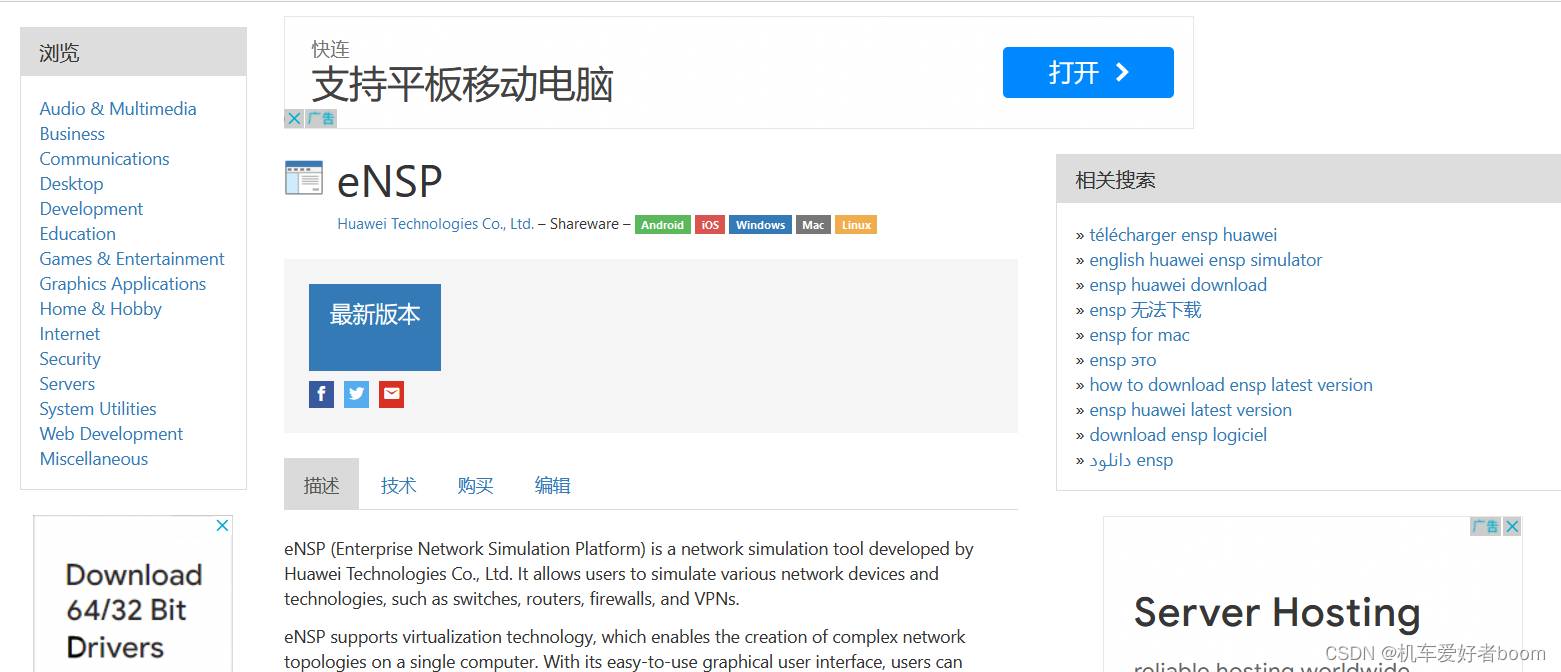Image resolution: width=1561 pixels, height=672 pixels.
Task: Click the 广告 label on Server Hosting ad
Action: point(1486,526)
